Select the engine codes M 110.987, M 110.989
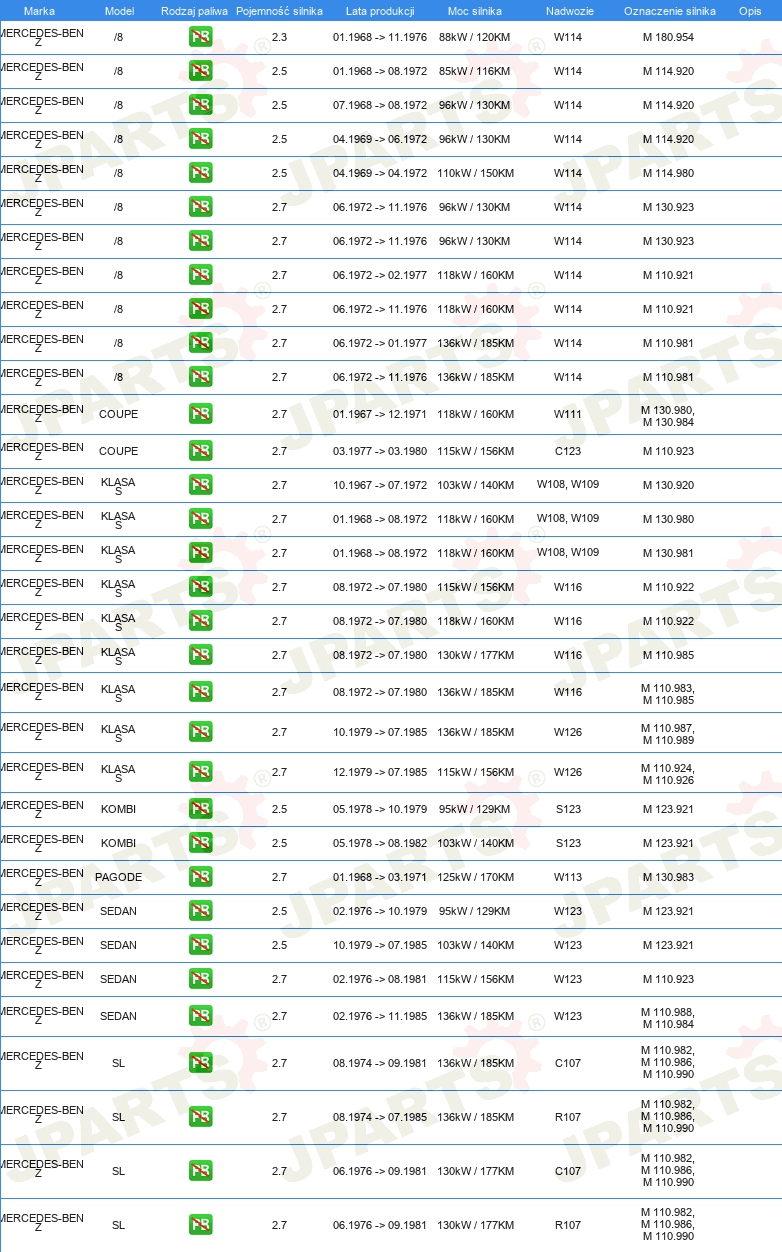Screen dimensions: 782x1252 [668, 733]
